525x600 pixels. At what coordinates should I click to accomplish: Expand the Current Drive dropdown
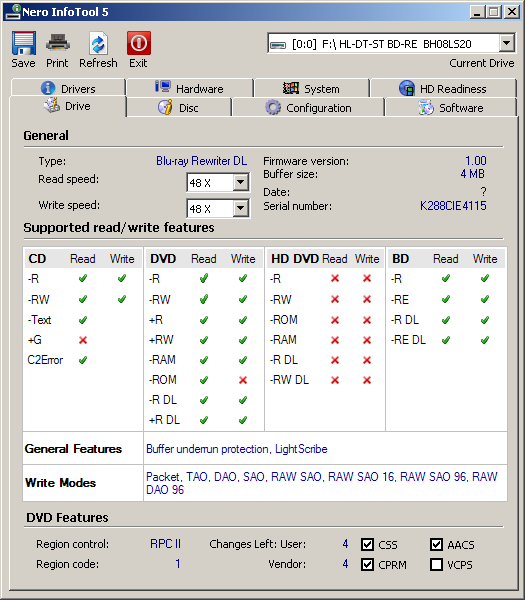click(507, 43)
